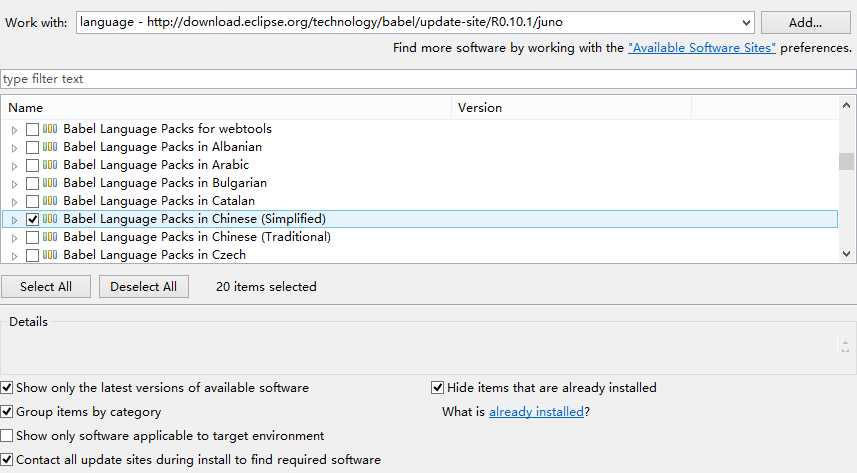Check Babel Language Packs in Chinese (Traditional)
The image size is (857, 473).
coord(32,238)
